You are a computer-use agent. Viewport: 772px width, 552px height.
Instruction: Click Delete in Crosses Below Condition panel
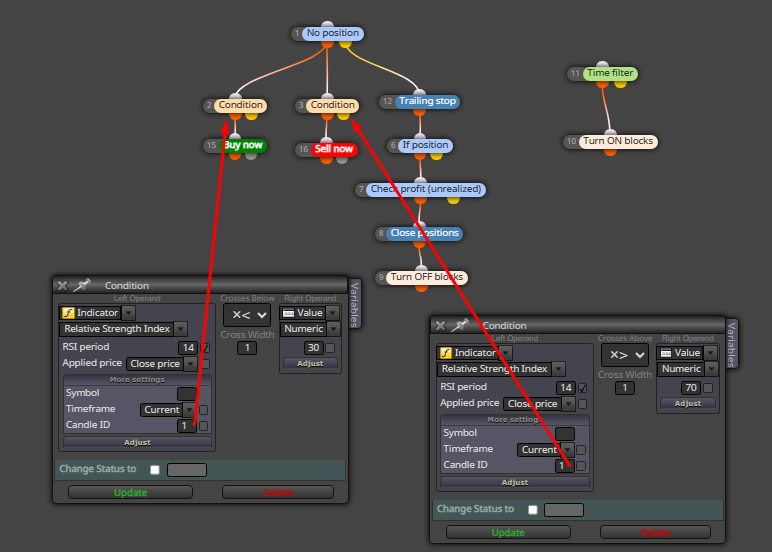(x=278, y=492)
